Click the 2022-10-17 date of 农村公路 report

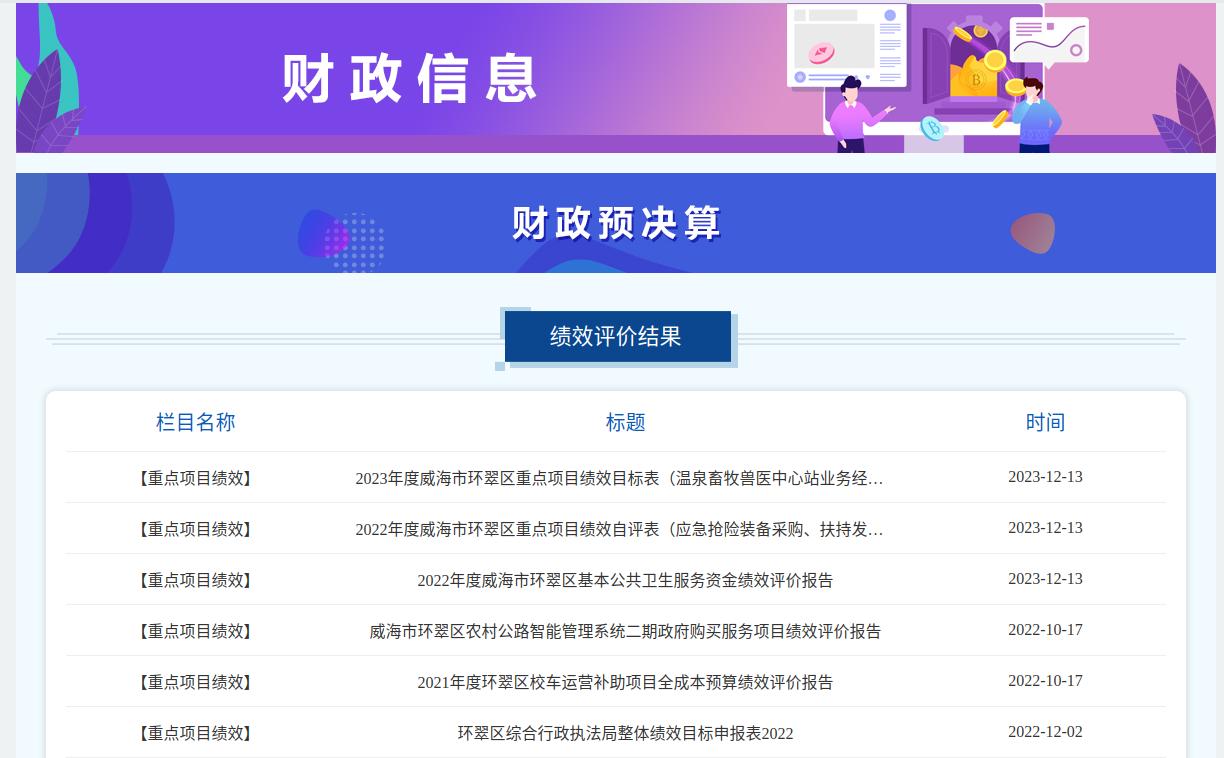click(1045, 629)
